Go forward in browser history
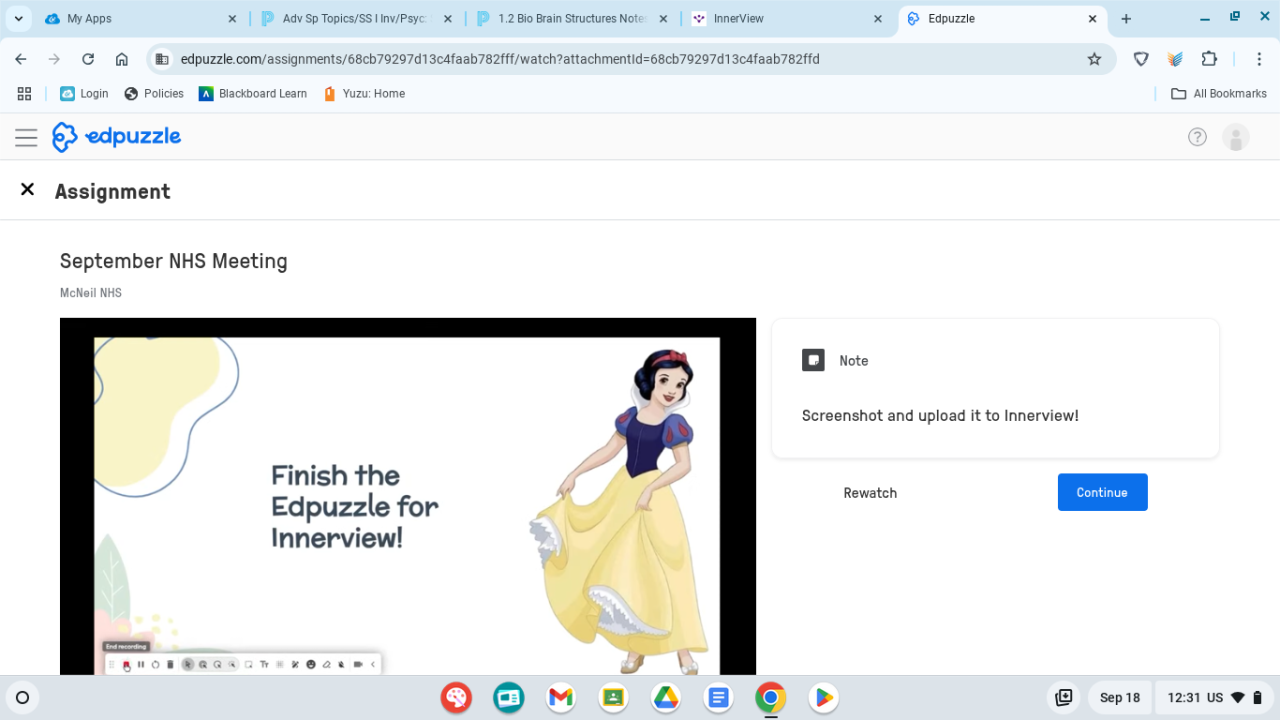 tap(54, 59)
